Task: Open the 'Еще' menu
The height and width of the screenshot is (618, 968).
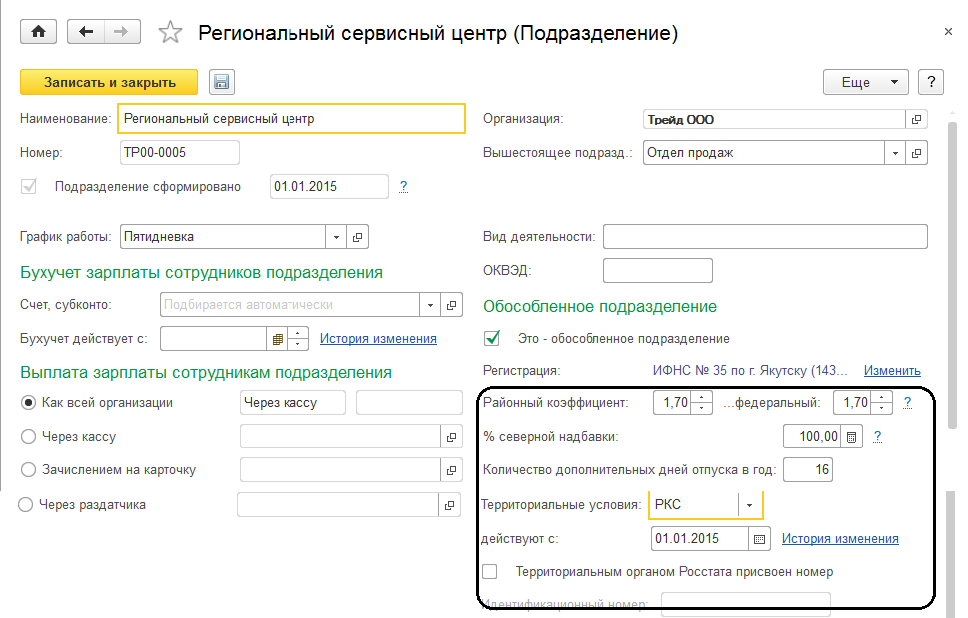Action: [x=865, y=82]
